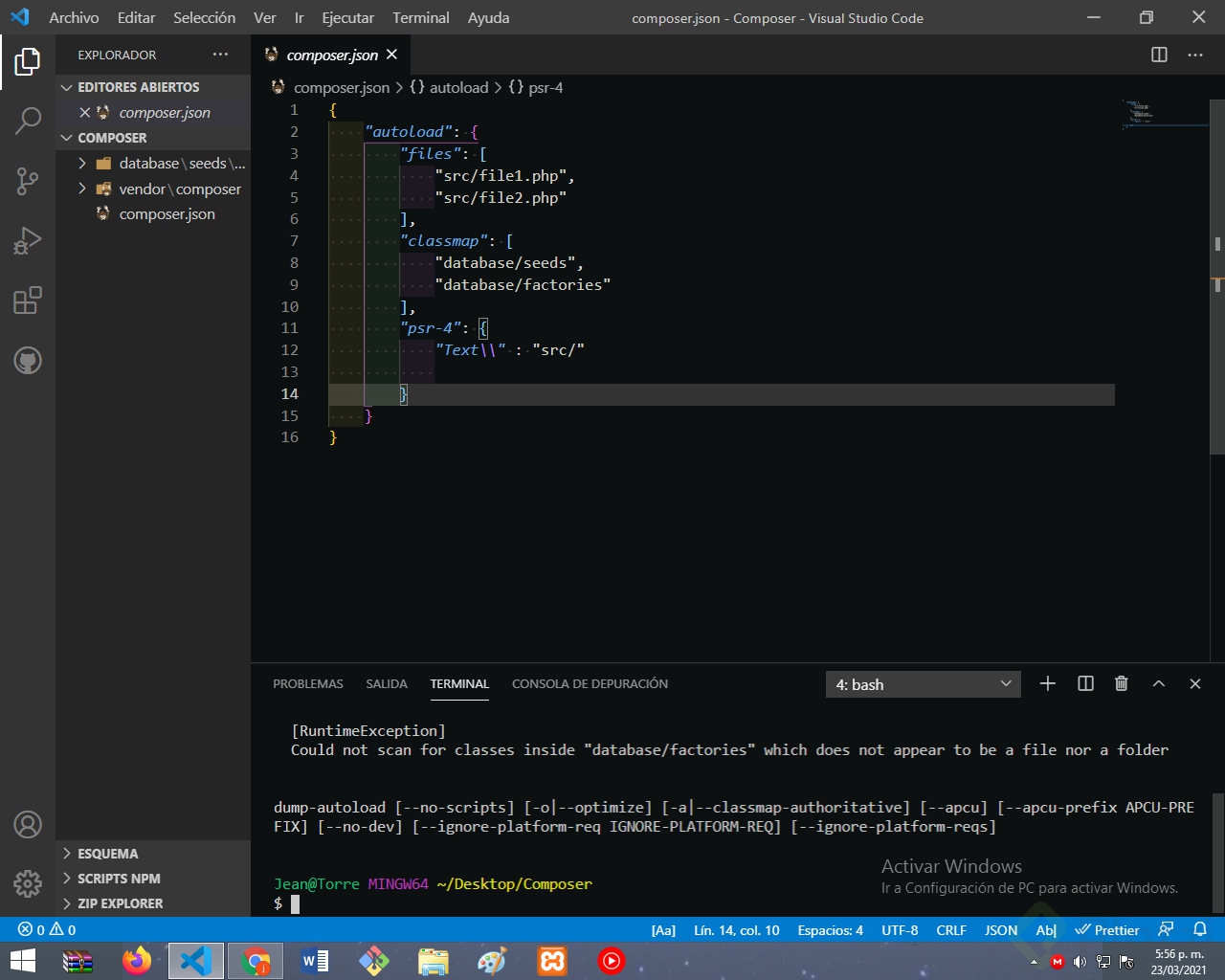Expand the SCRIPTS NPM section

point(119,879)
